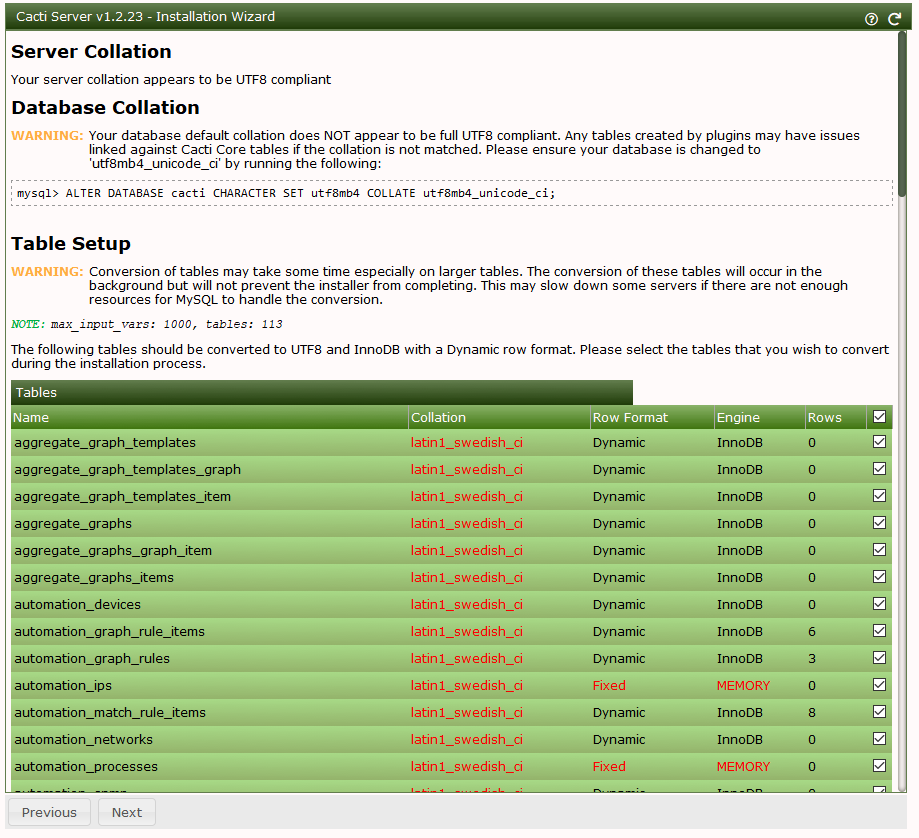
Task: Click InnoDB engine value for automation_devices
Action: click(x=740, y=604)
